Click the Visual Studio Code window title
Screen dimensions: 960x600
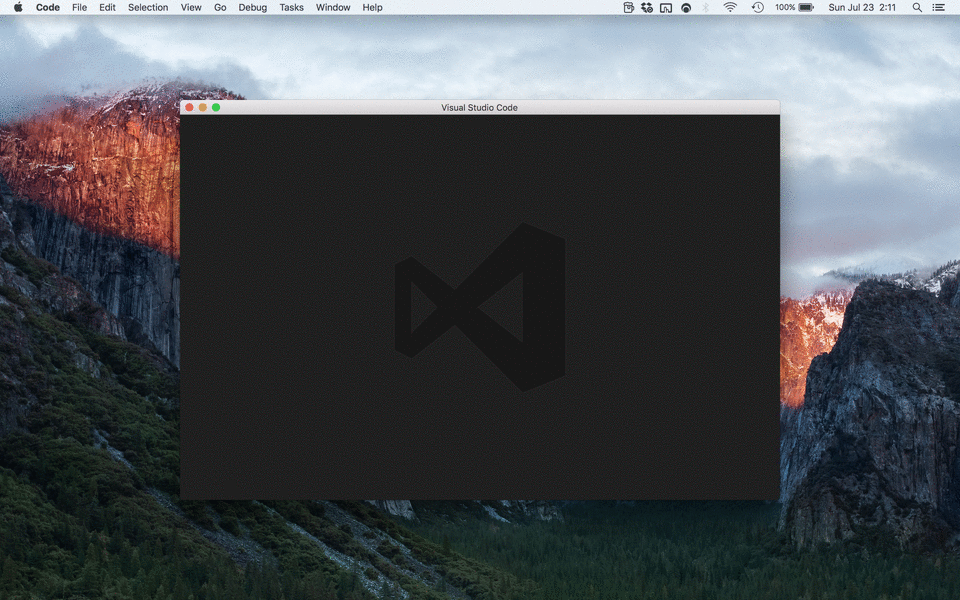pyautogui.click(x=479, y=107)
